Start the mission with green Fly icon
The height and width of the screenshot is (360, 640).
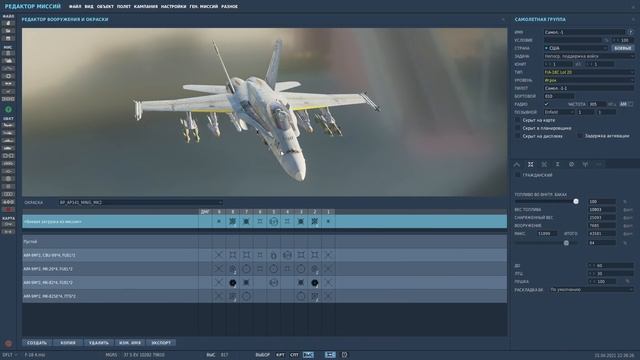click(x=8, y=109)
